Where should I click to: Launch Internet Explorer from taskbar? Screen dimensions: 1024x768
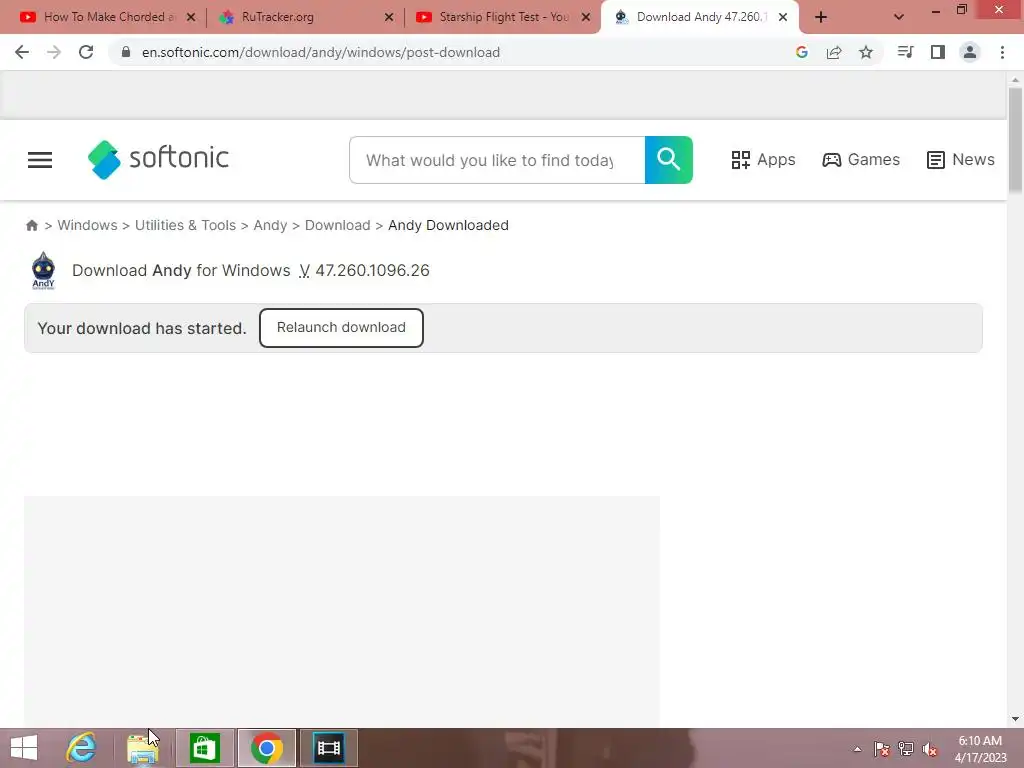(81, 748)
